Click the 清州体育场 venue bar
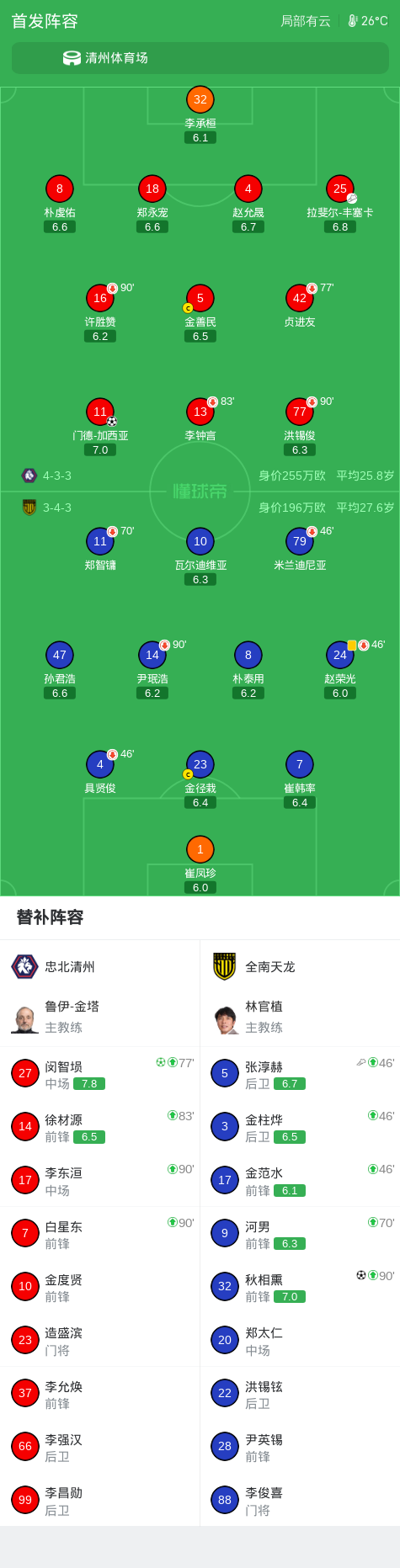The image size is (400, 1568). [200, 58]
